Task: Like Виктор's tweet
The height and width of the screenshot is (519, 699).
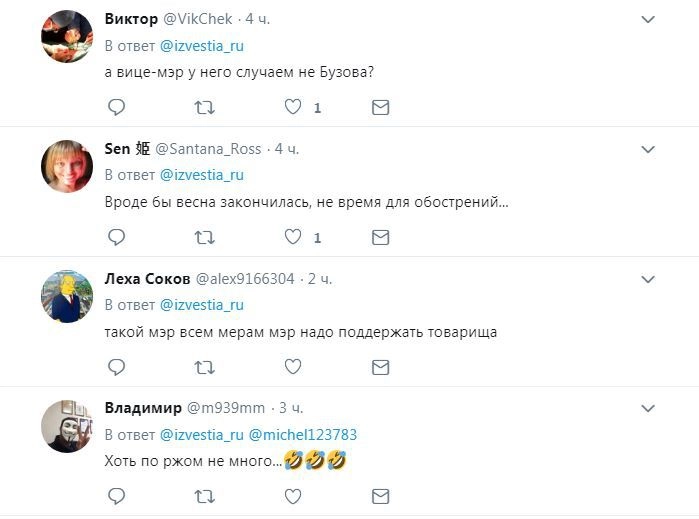Action: tap(293, 107)
